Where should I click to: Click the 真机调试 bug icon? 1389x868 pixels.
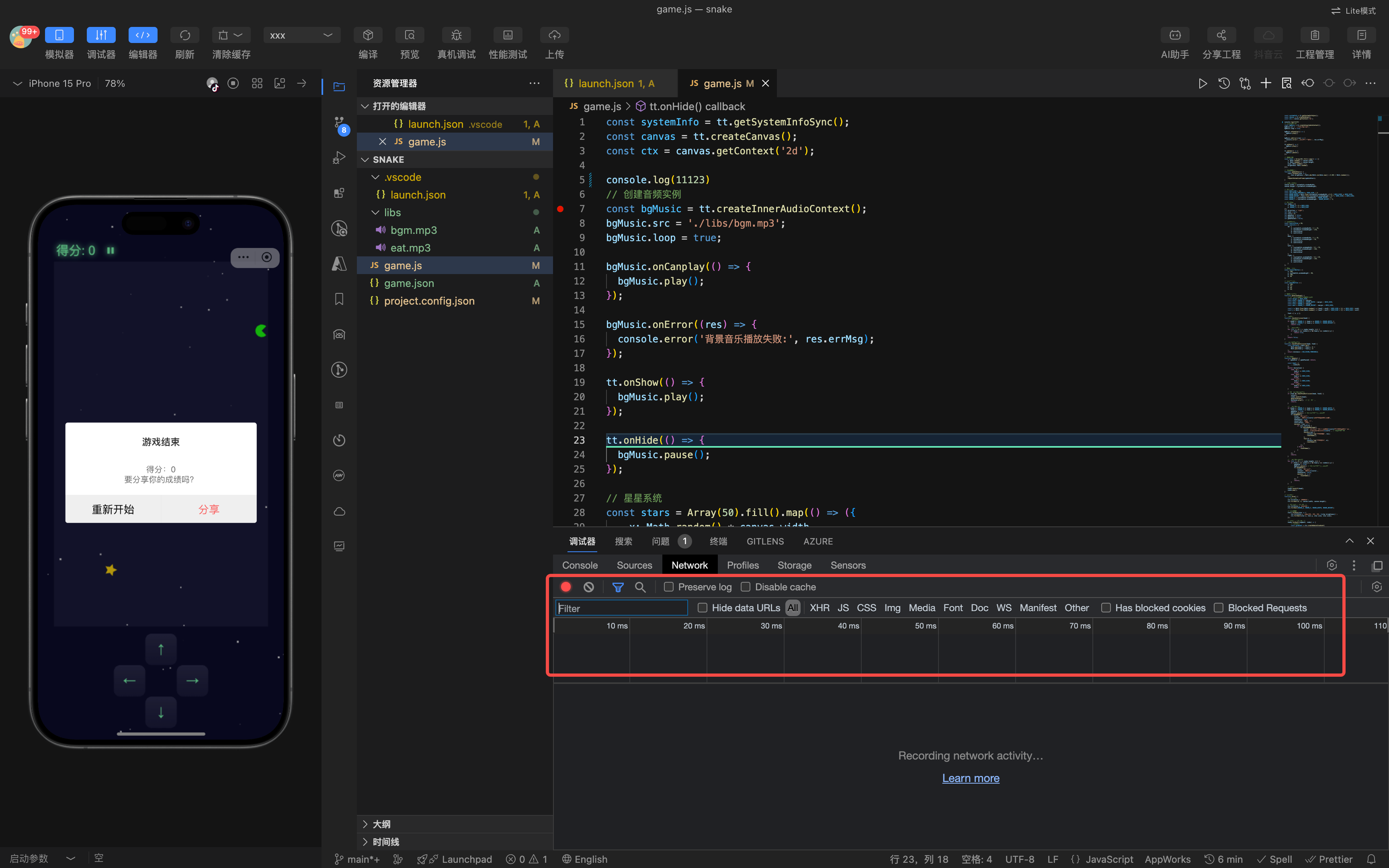[456, 36]
